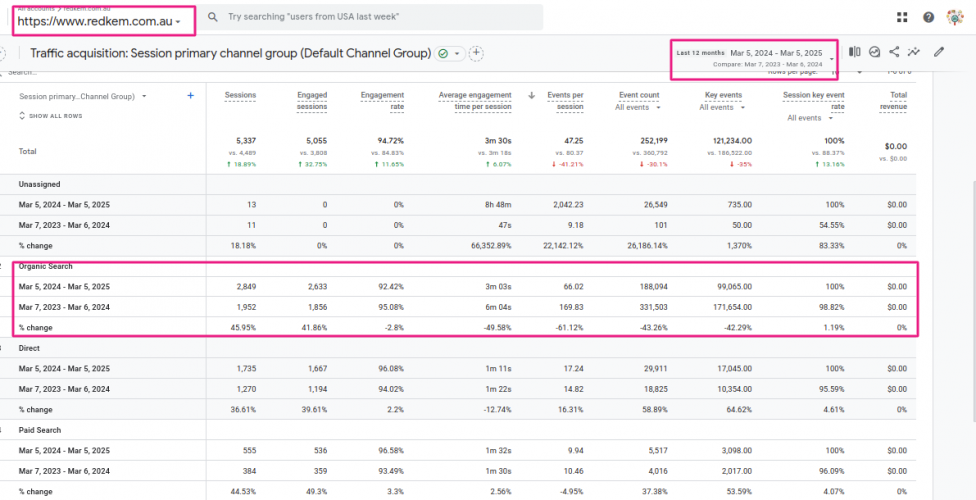Add secondary dimension with blue plus
This screenshot has height=500, width=976.
click(x=190, y=96)
